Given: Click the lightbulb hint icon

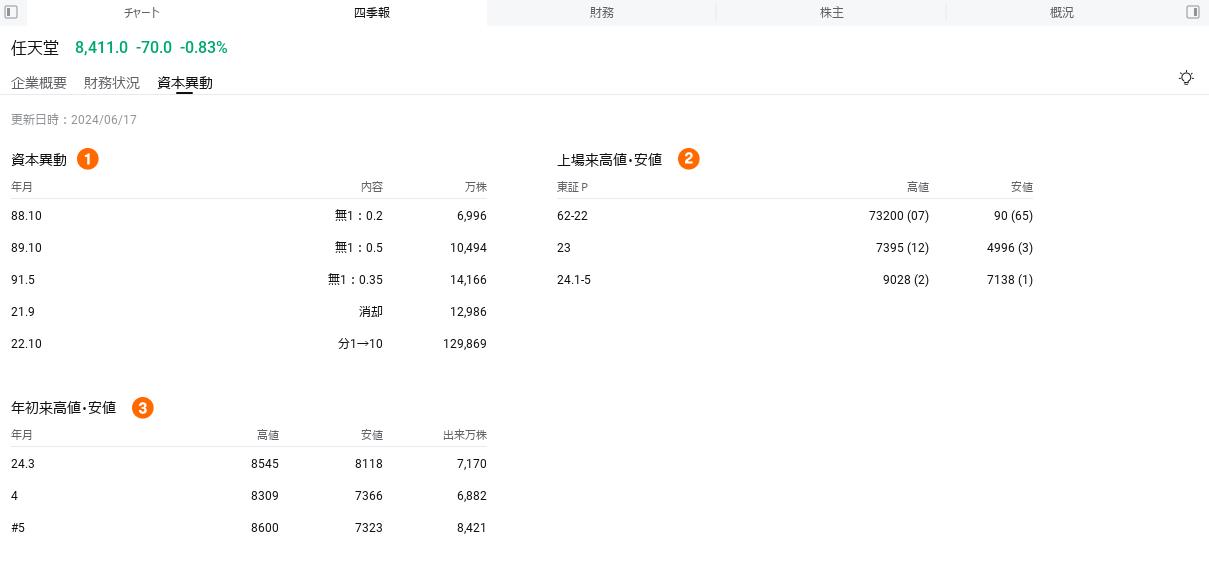Looking at the screenshot, I should pyautogui.click(x=1186, y=78).
